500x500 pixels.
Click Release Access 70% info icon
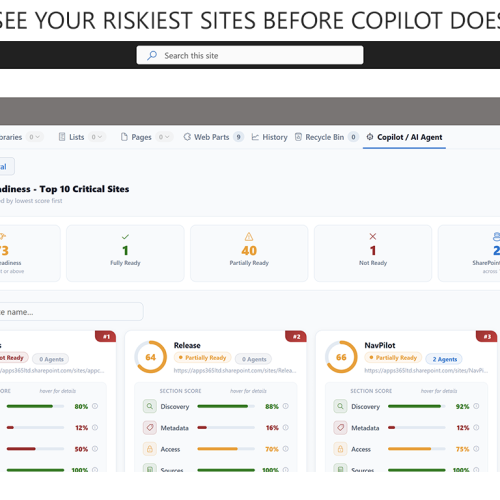[x=286, y=449]
